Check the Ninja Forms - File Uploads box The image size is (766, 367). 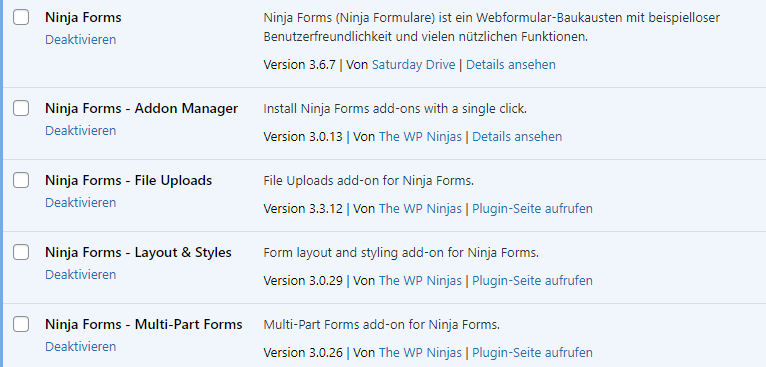click(x=21, y=180)
